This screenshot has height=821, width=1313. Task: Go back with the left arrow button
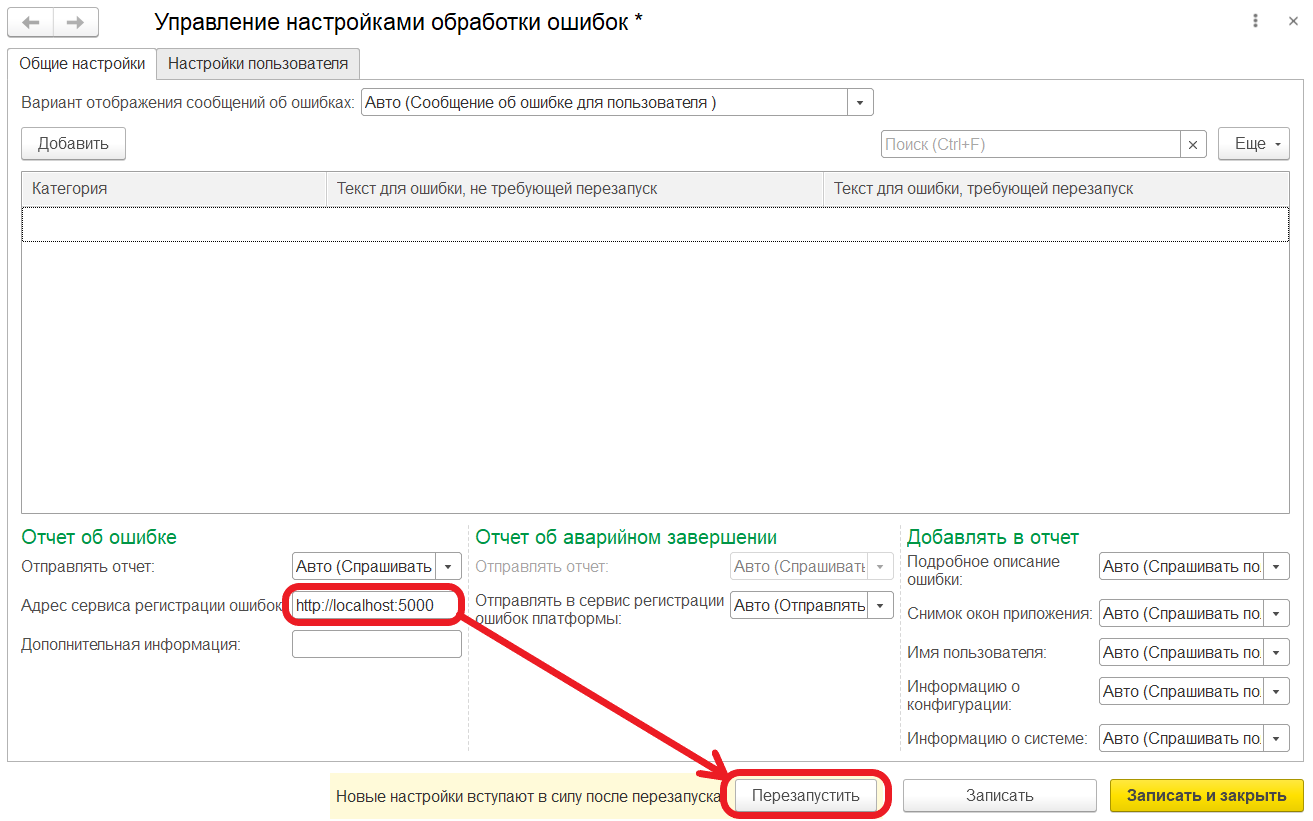click(30, 22)
